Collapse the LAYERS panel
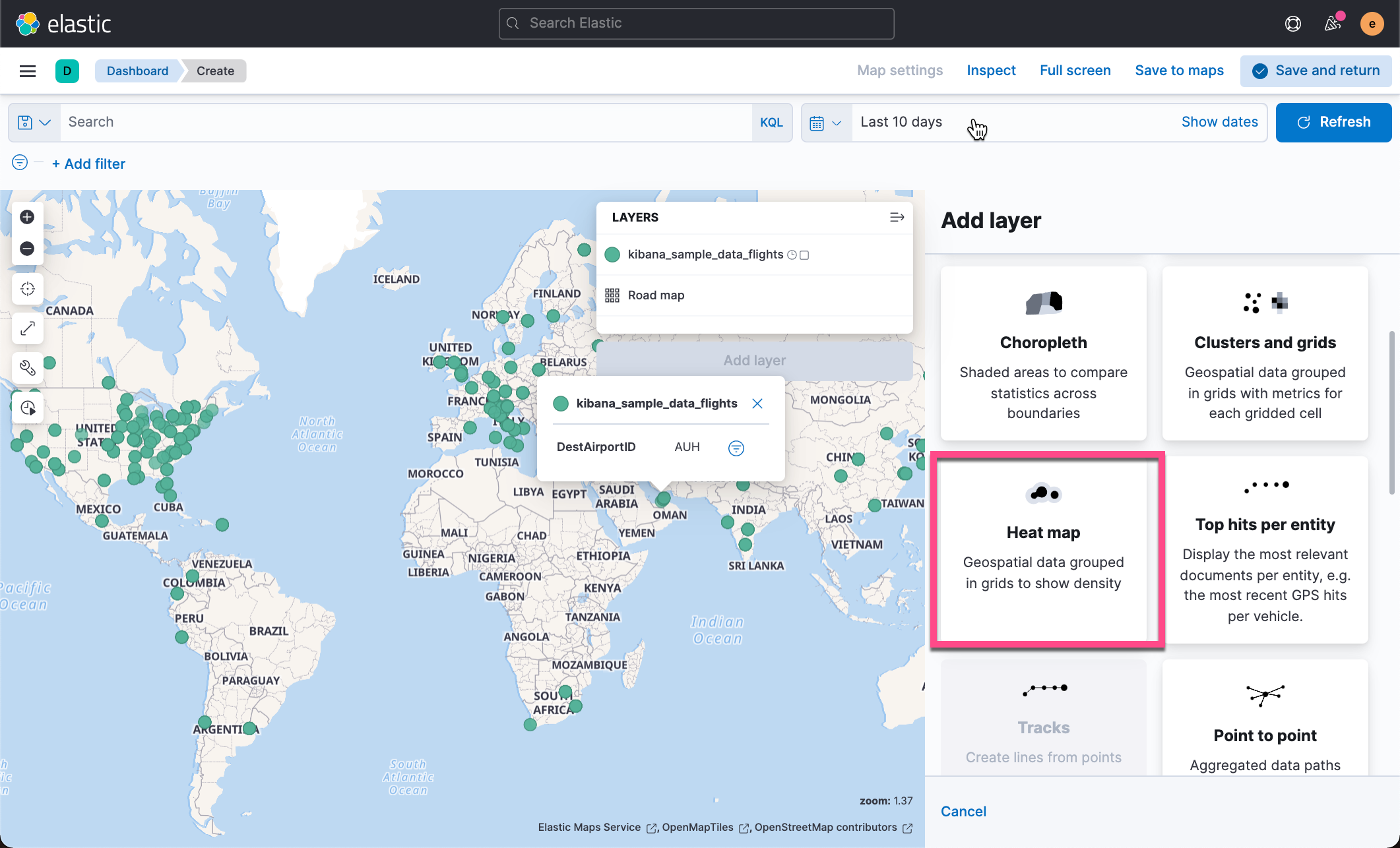 tap(897, 217)
